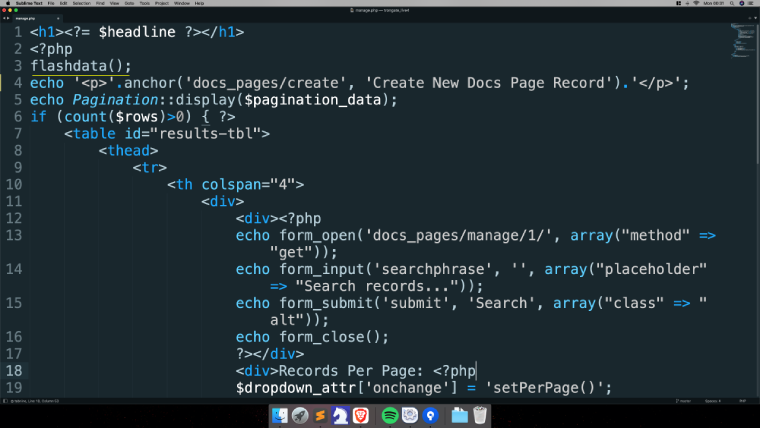Click 'count($rows)' on line 6
Viewport: 760px width, 428px height.
click(115, 117)
